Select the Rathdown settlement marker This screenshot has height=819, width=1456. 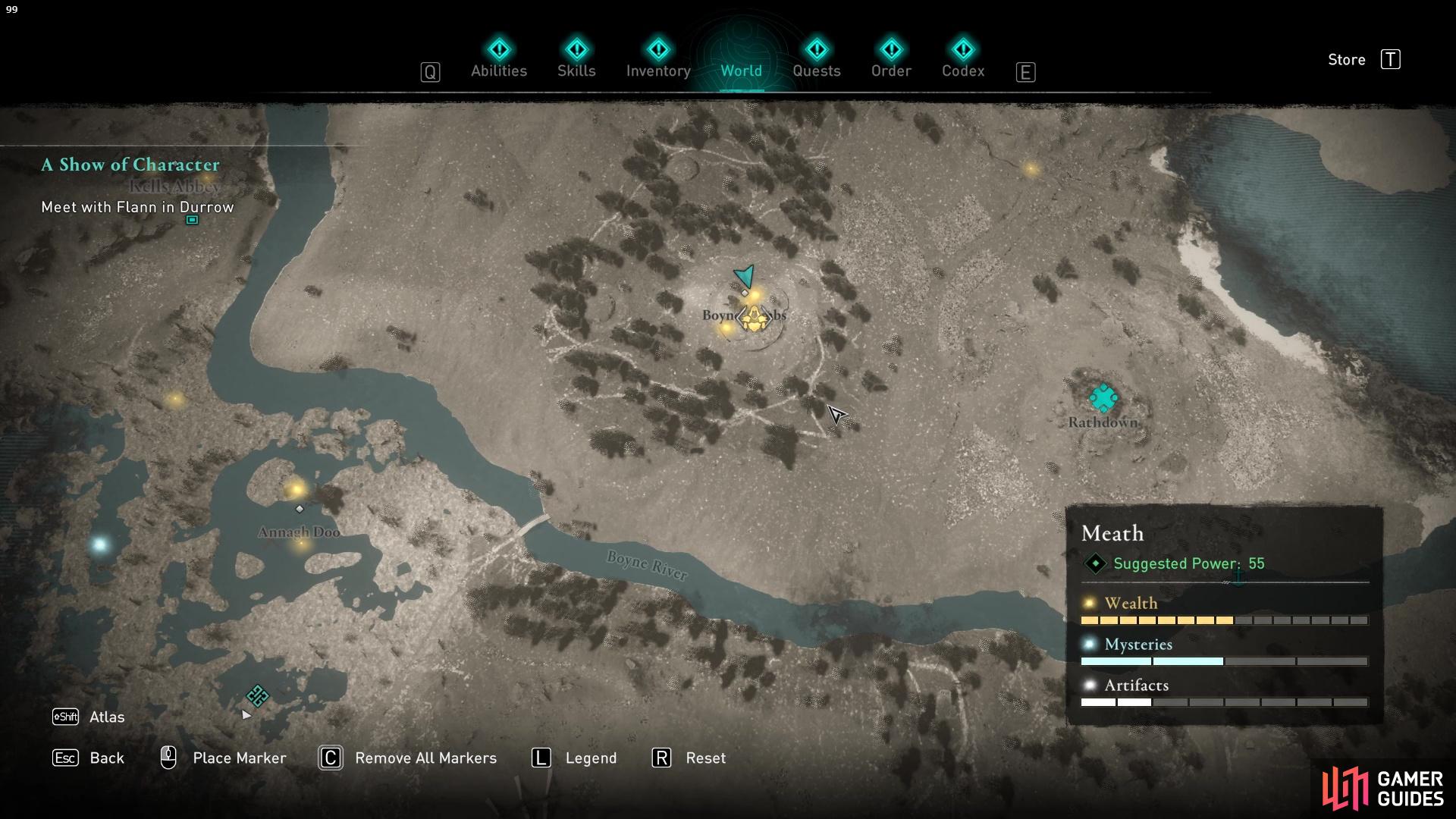[x=1103, y=398]
